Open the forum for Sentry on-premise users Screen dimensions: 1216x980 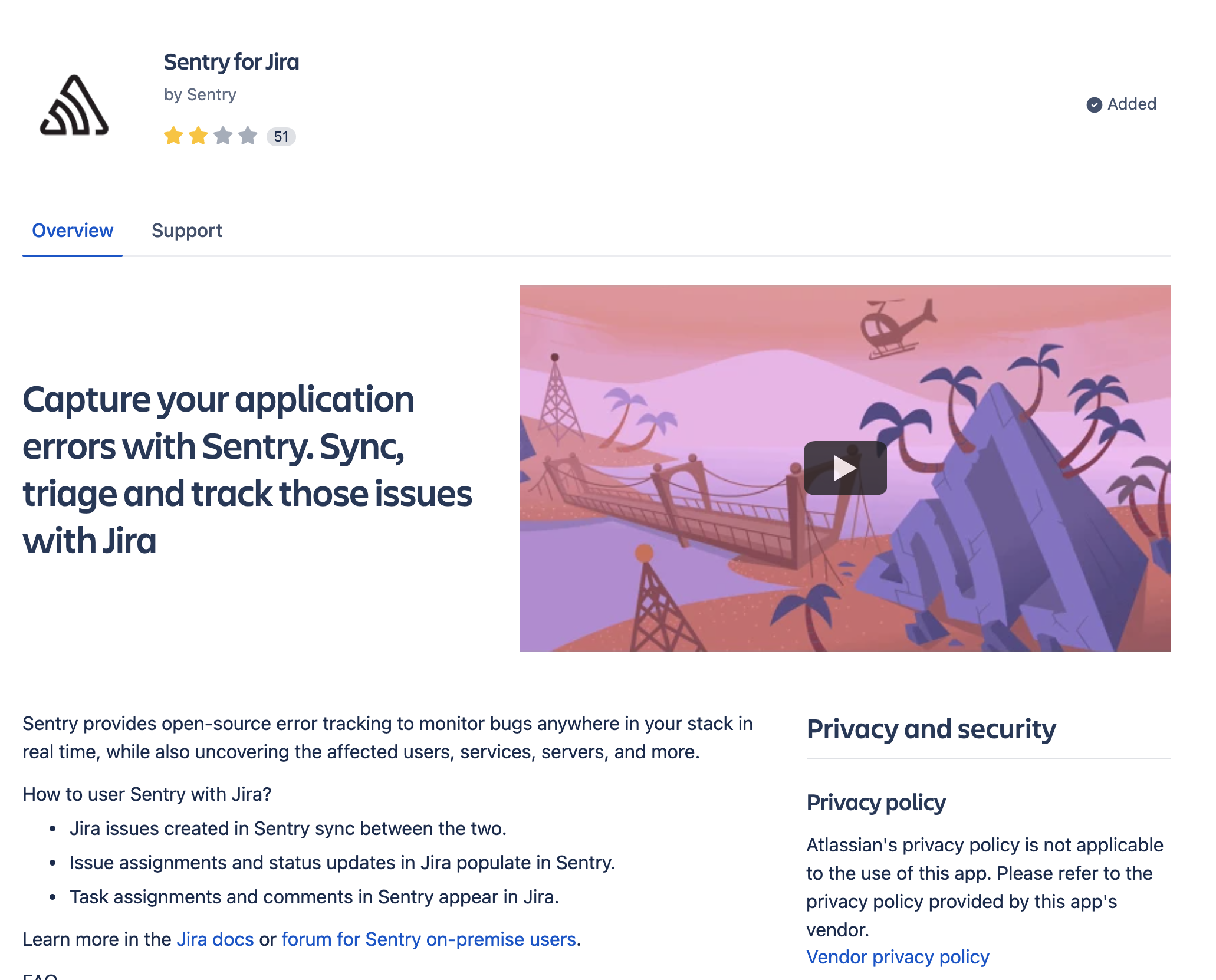(429, 939)
